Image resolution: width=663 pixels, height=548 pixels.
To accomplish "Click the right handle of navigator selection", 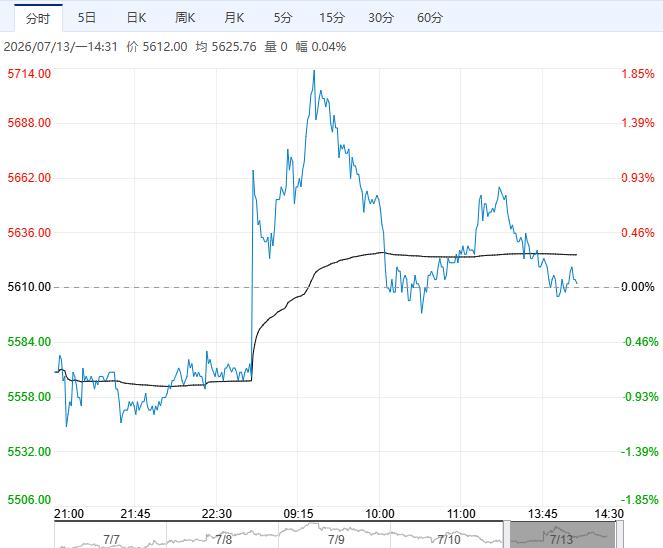I will (619, 535).
